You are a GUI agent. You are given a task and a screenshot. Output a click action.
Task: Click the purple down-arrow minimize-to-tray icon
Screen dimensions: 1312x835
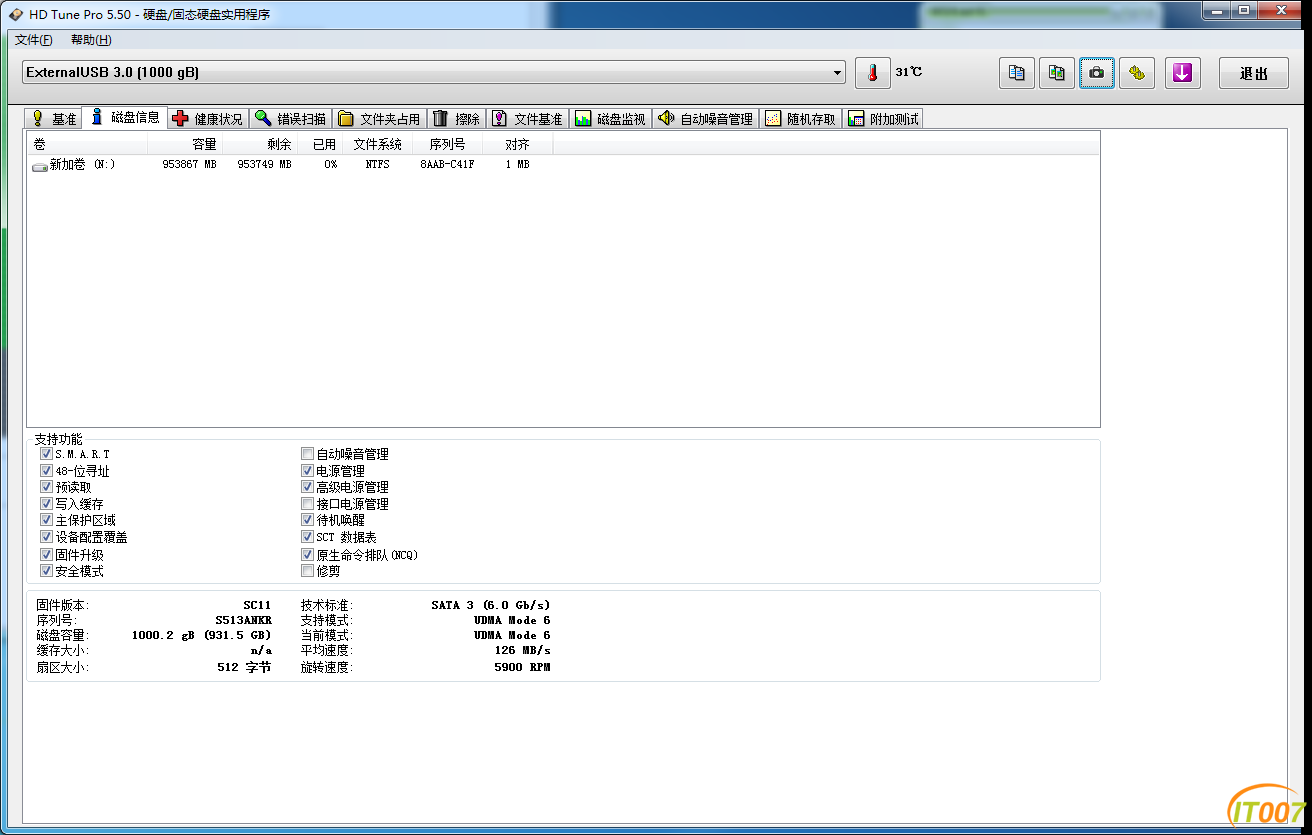(1182, 73)
